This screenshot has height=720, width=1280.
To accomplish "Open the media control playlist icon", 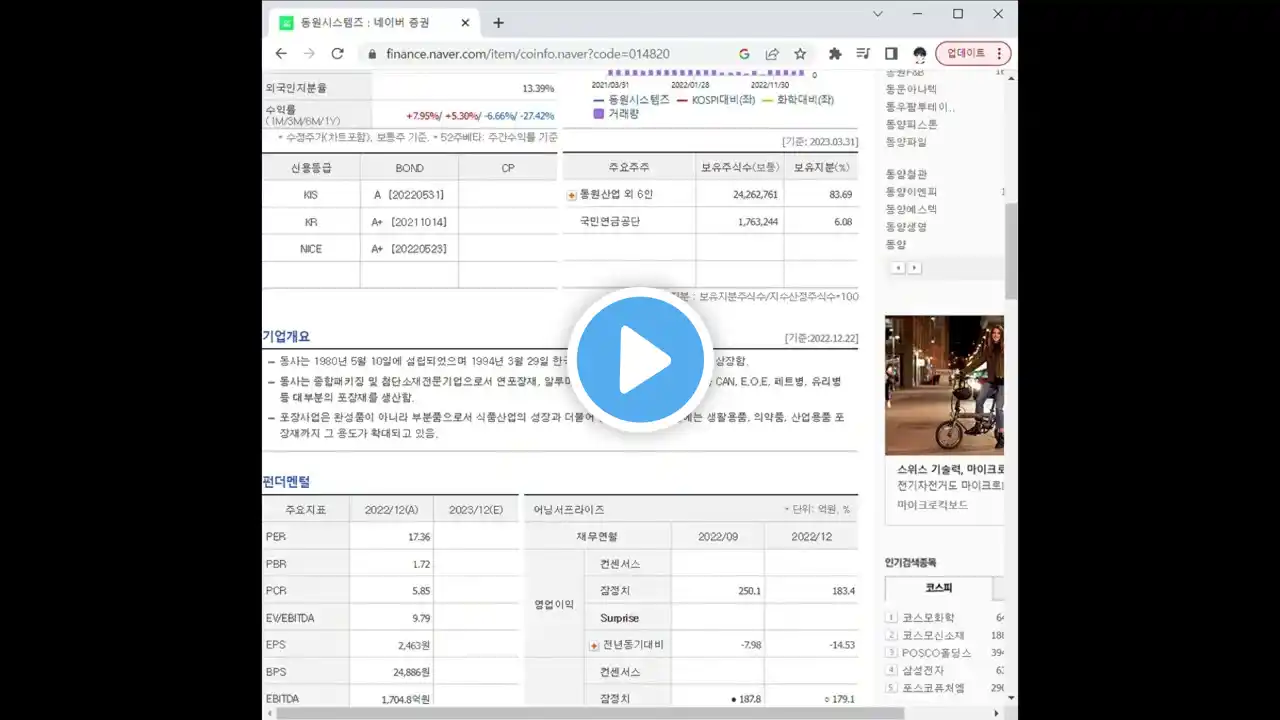I will [x=863, y=54].
